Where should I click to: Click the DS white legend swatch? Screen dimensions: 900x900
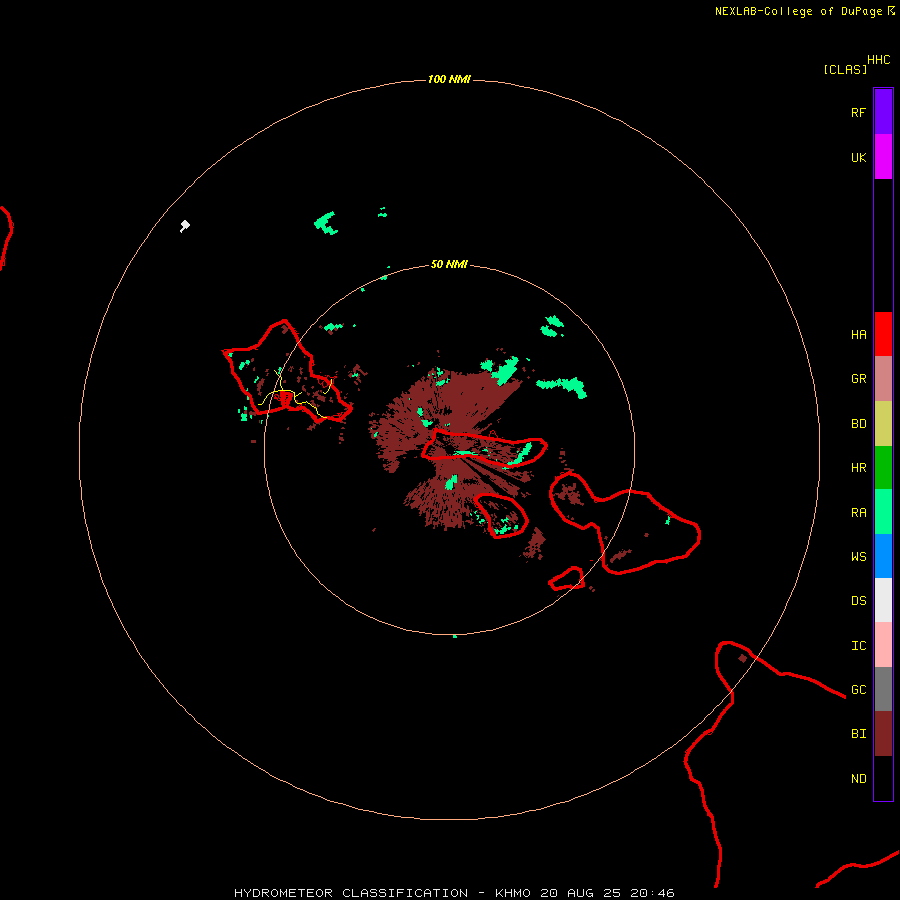click(x=883, y=600)
